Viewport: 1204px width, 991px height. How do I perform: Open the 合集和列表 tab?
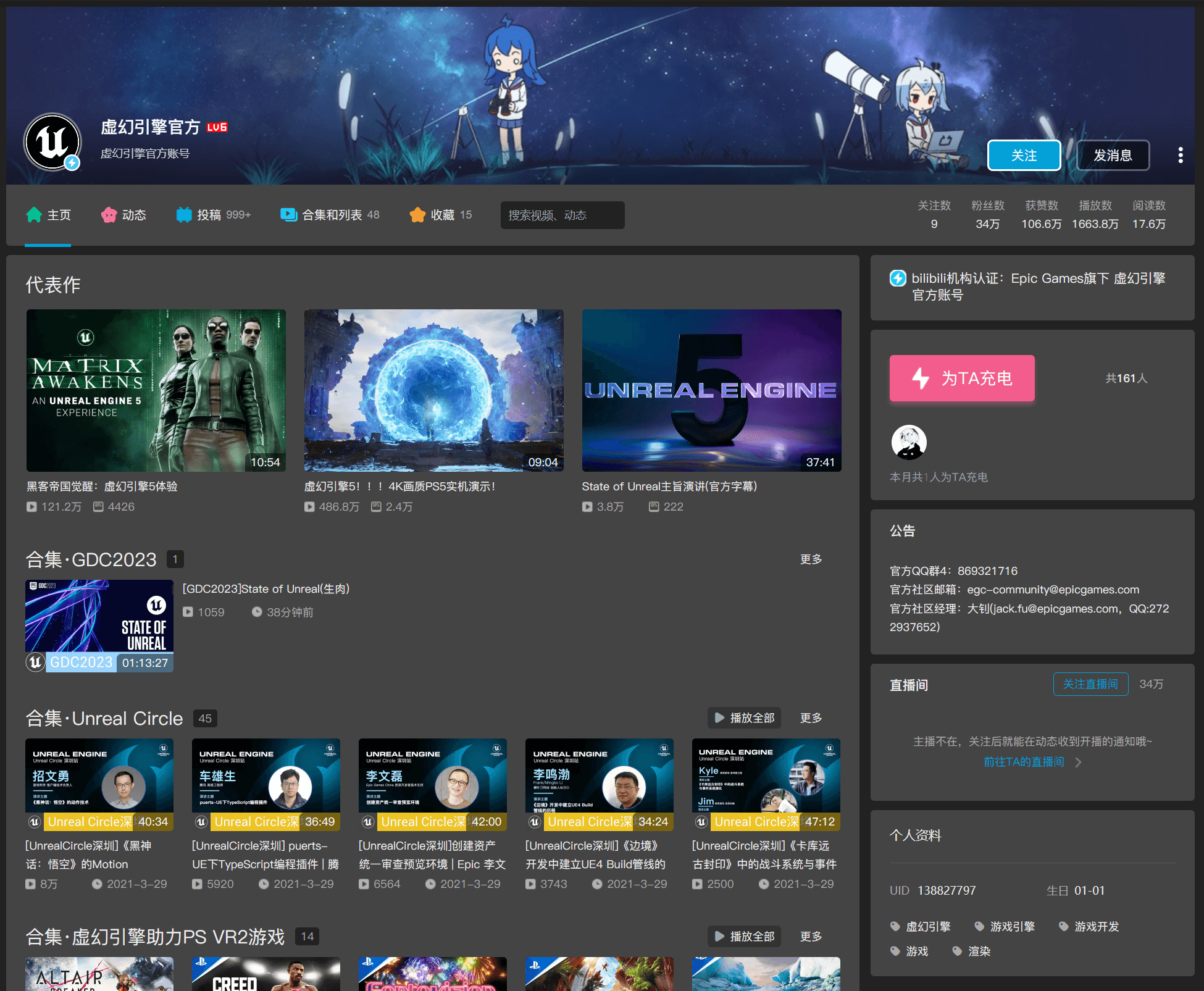330,215
